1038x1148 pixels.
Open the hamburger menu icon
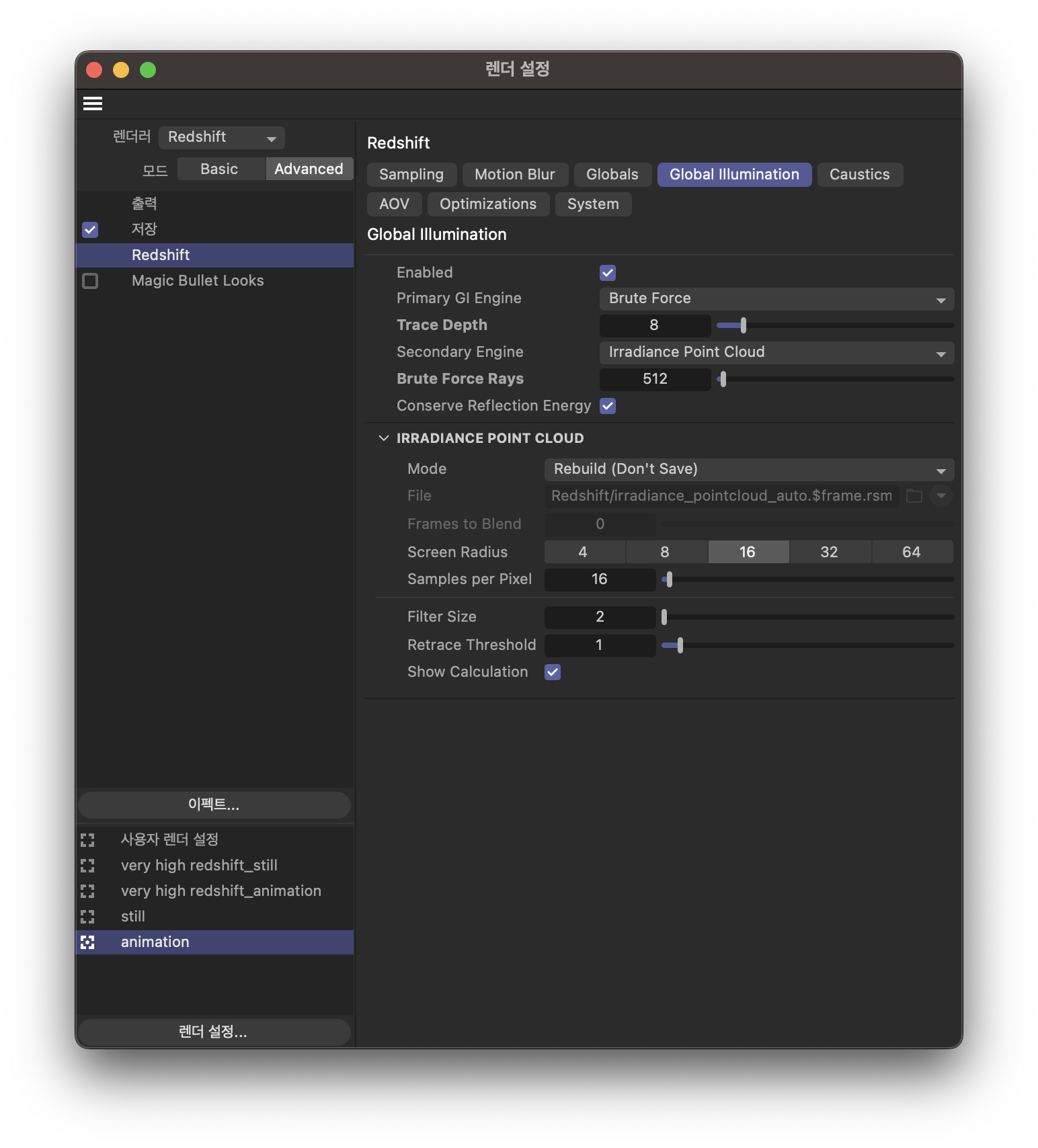[93, 104]
